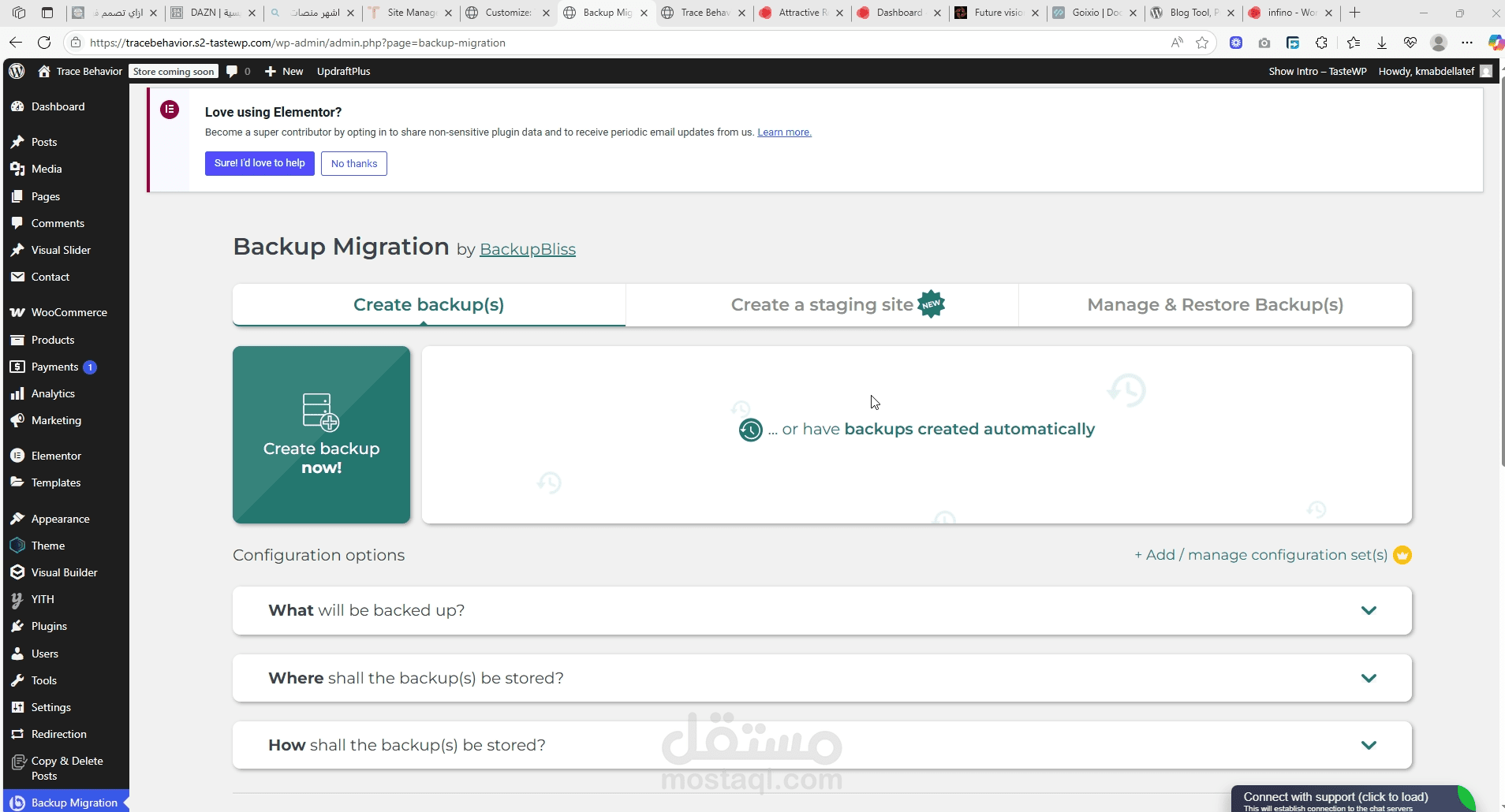Click the Templates folder icon

click(x=17, y=482)
